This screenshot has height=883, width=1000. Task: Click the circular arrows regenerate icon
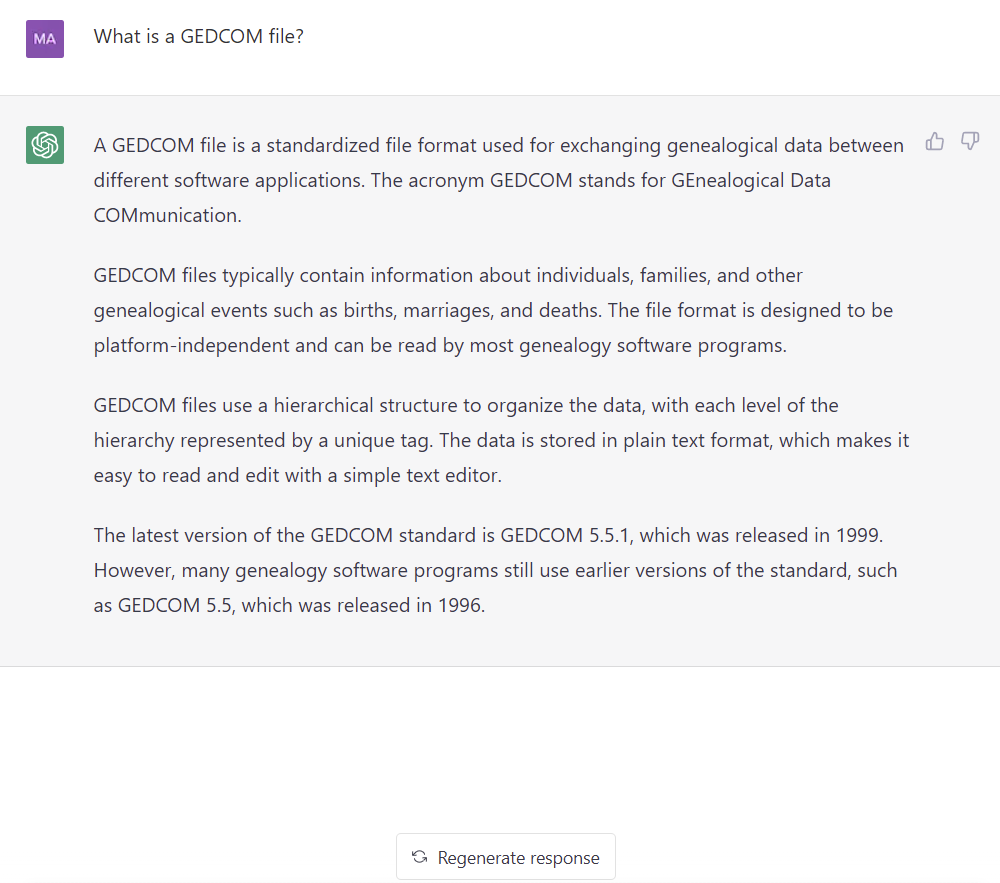420,857
